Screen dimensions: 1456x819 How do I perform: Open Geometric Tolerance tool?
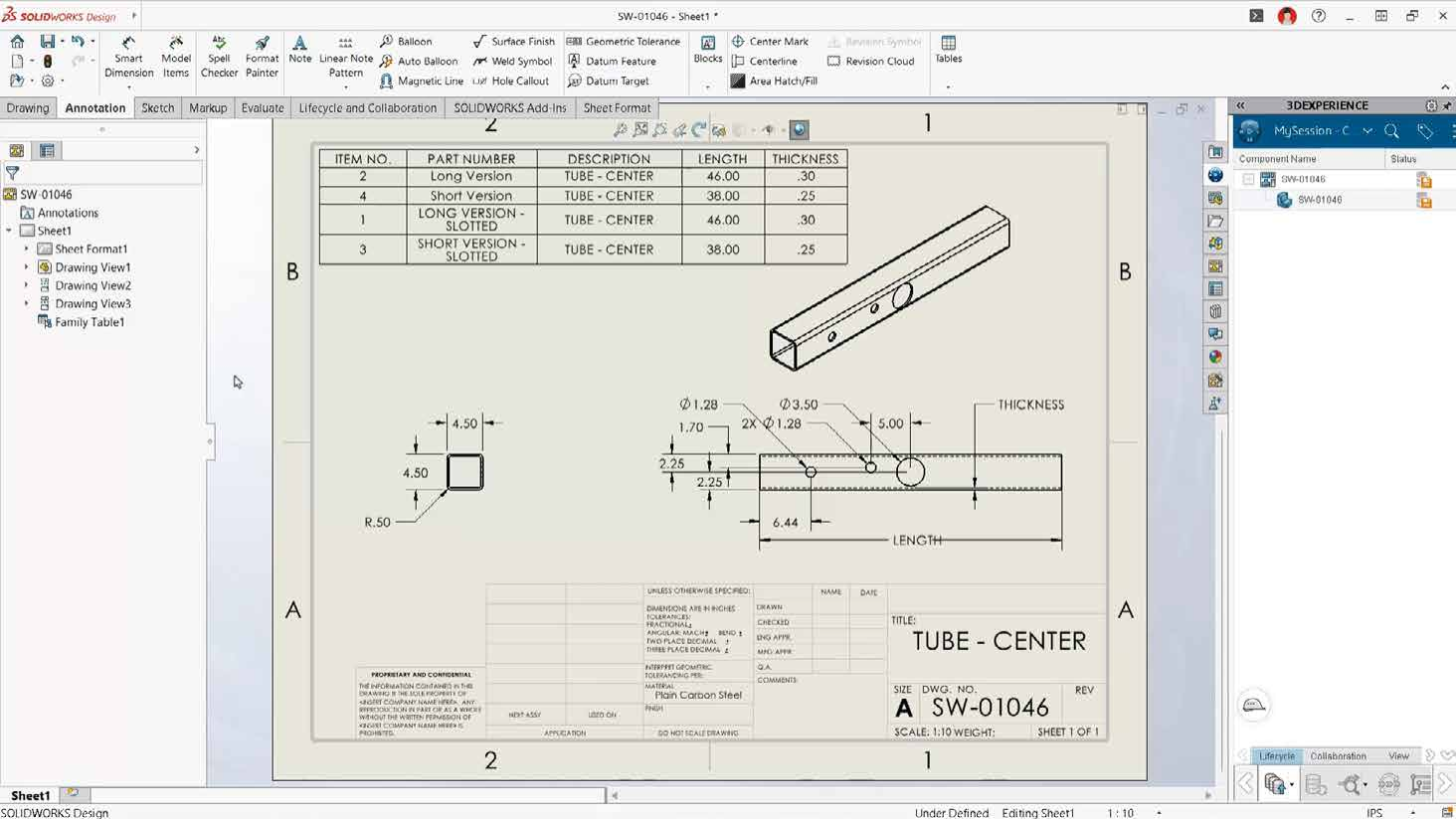(624, 42)
